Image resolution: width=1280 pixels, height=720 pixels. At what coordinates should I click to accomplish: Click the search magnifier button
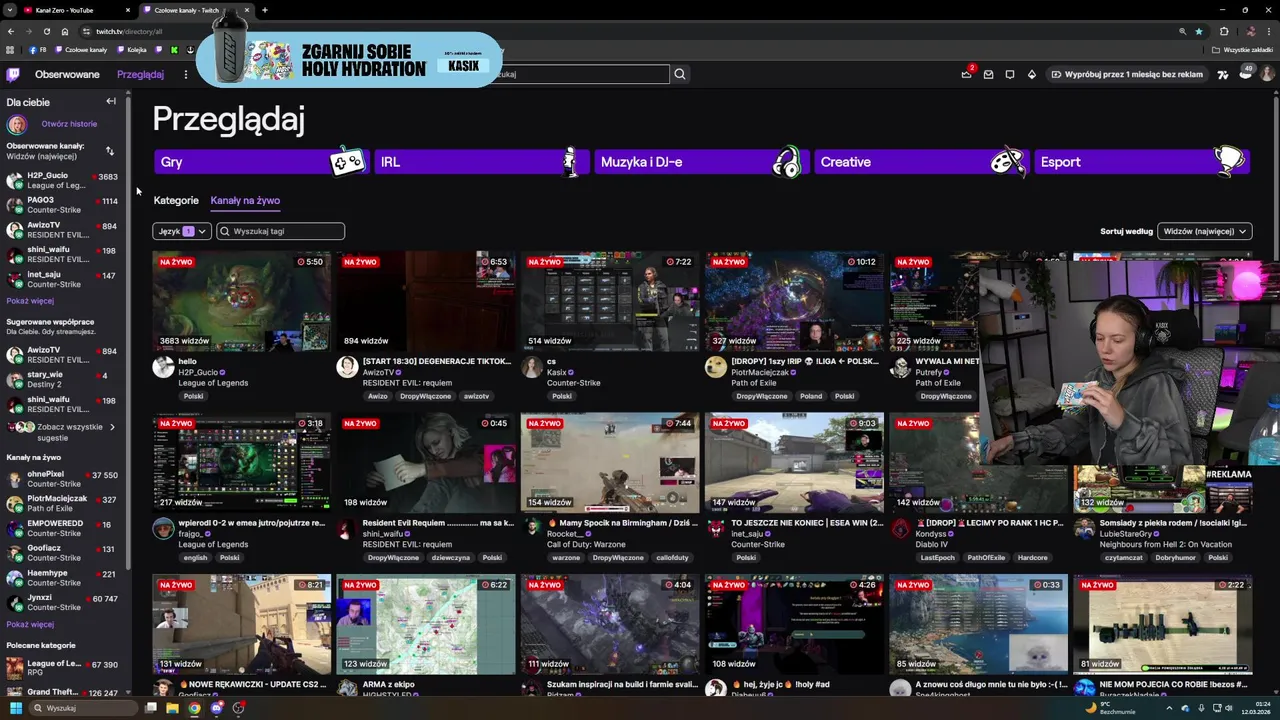point(680,74)
